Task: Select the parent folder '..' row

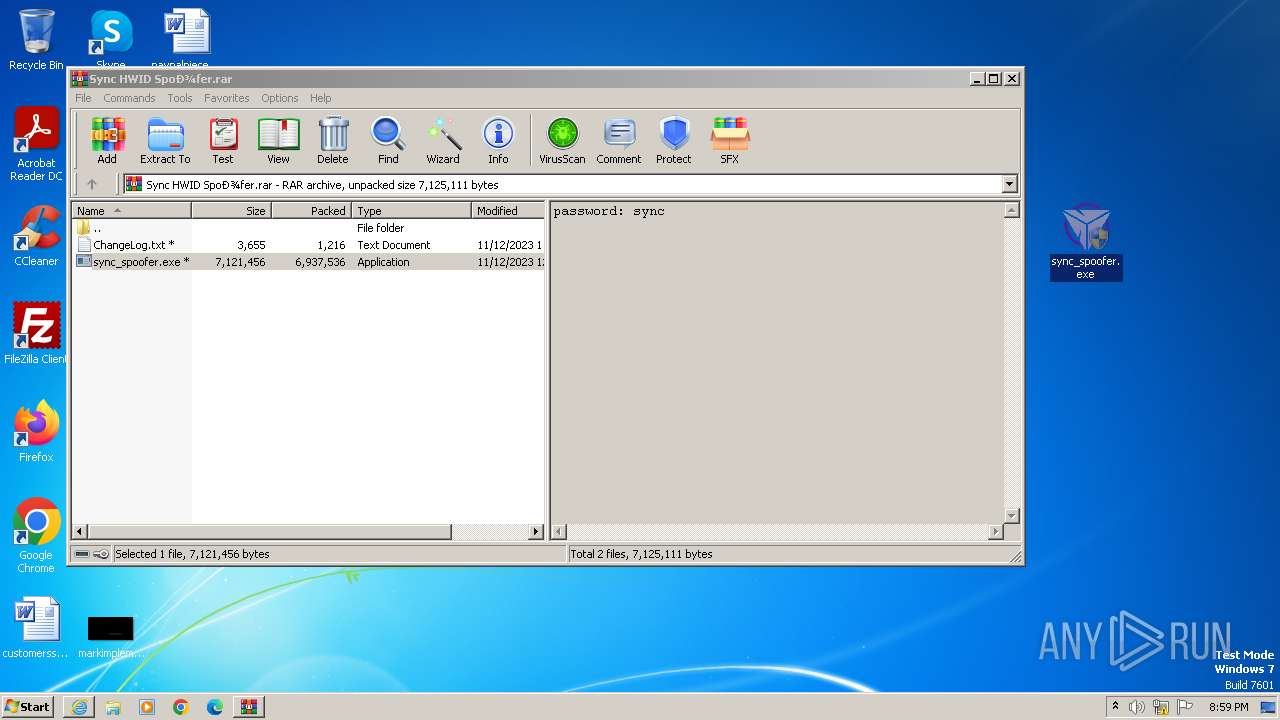Action: pos(309,228)
